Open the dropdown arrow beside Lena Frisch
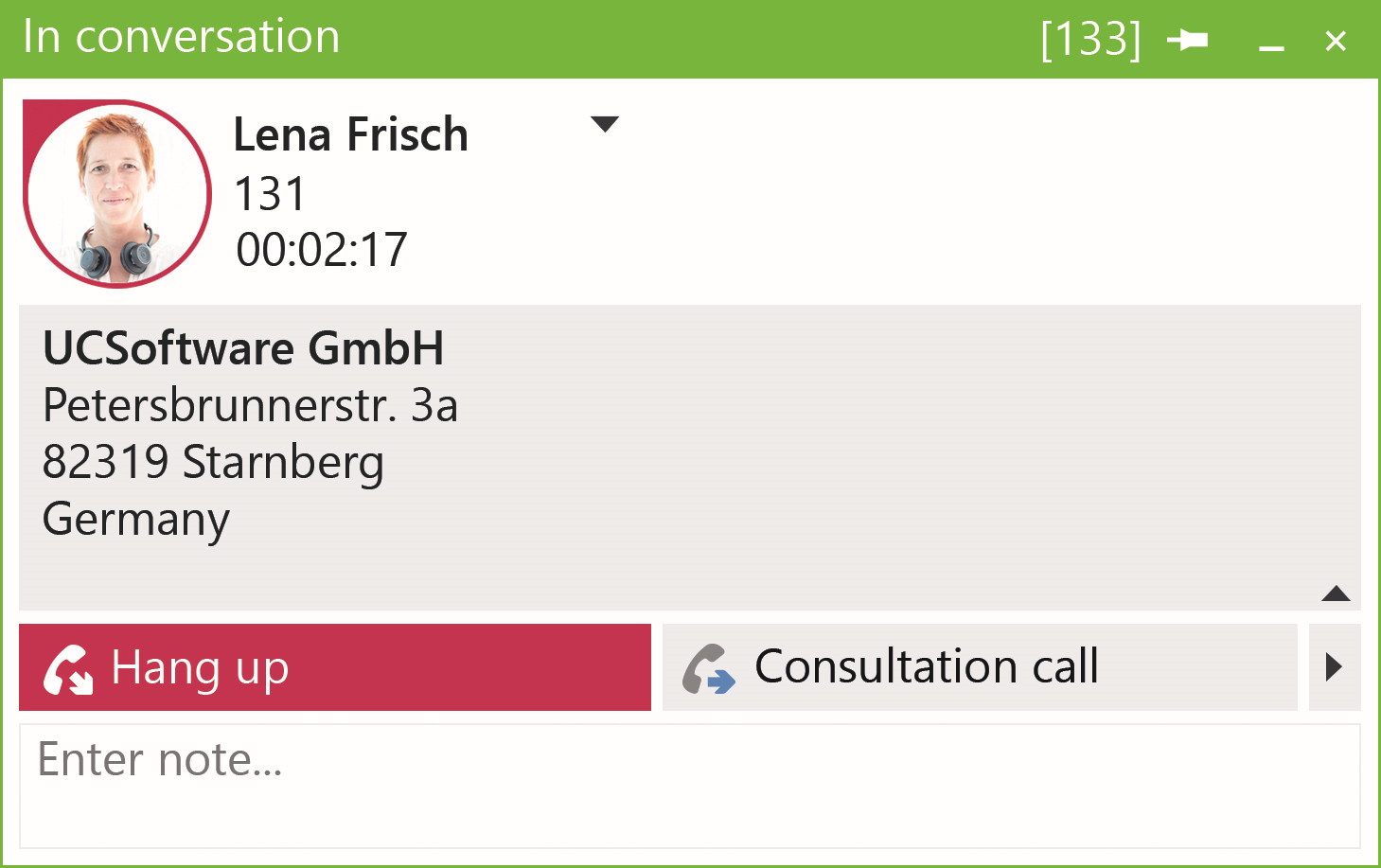Viewport: 1381px width, 868px height. click(604, 124)
